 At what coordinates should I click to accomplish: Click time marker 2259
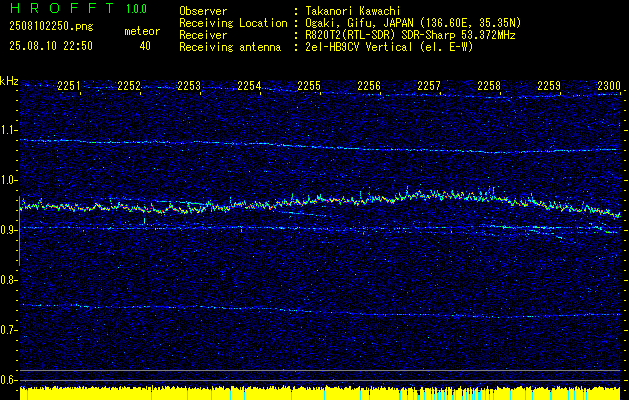point(549,85)
